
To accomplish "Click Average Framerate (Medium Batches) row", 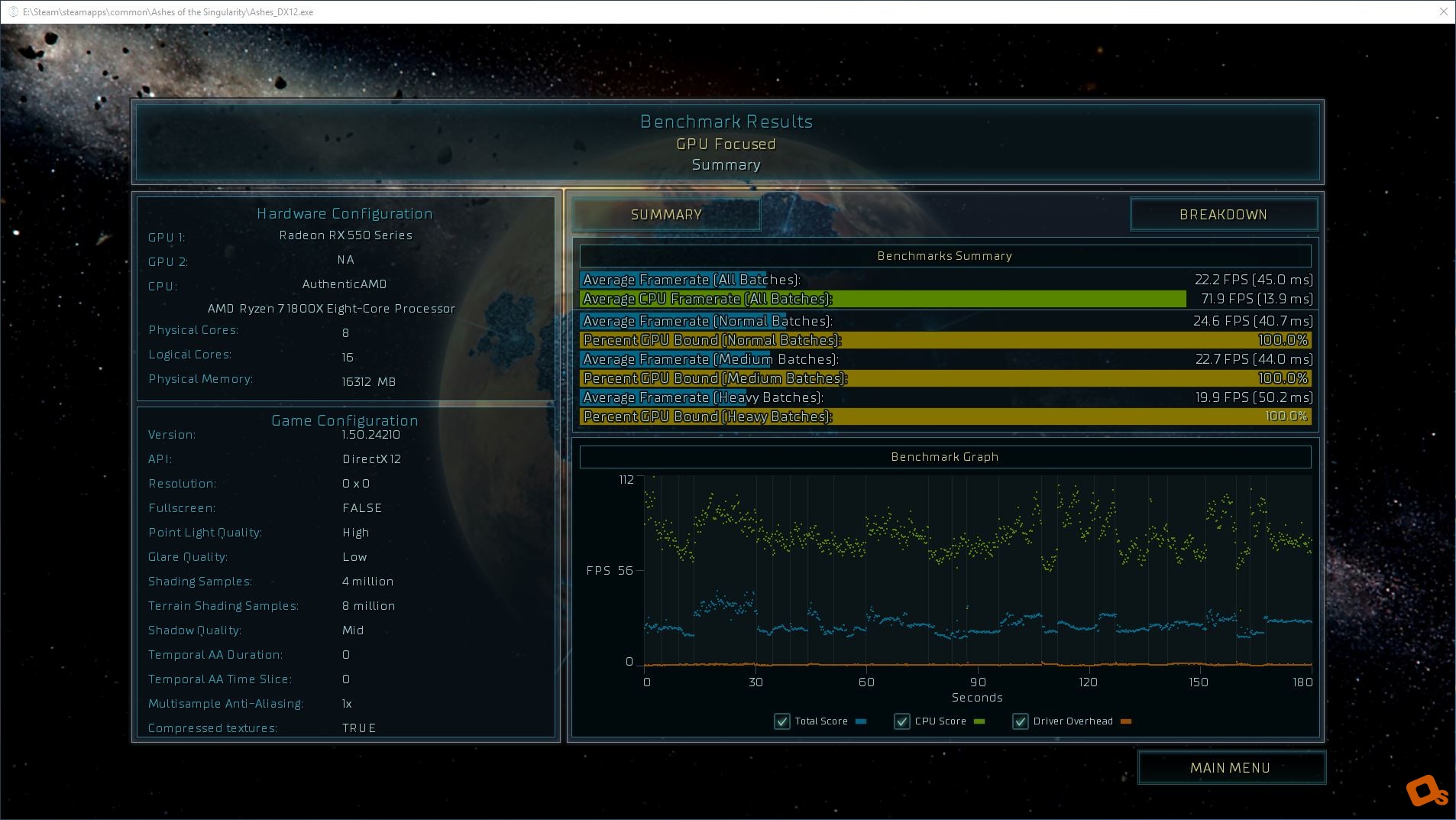I will 946,359.
